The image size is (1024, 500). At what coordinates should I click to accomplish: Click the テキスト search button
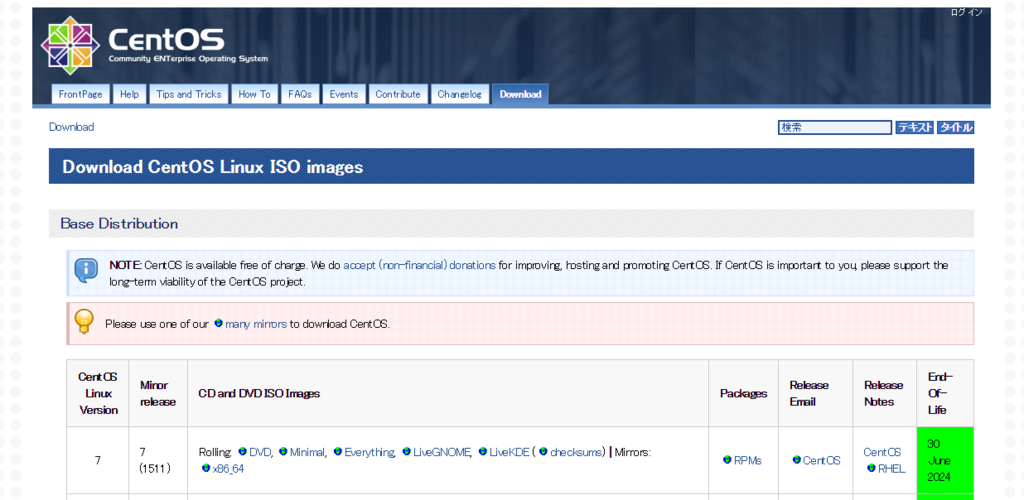point(914,128)
